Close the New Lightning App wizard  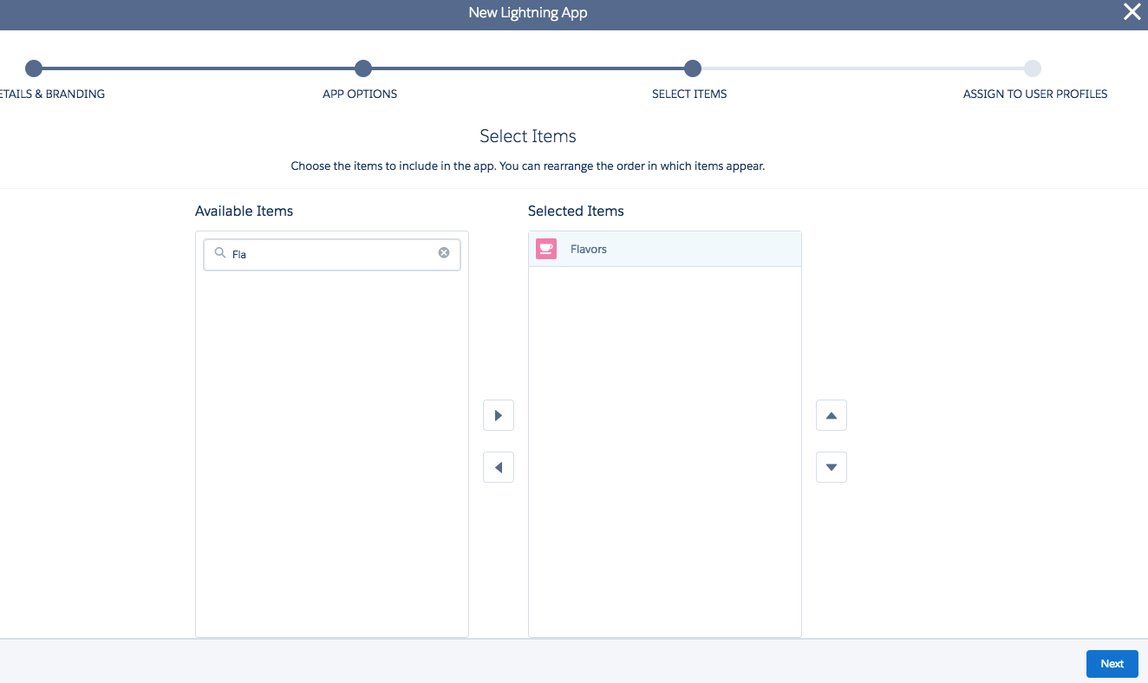[1132, 13]
